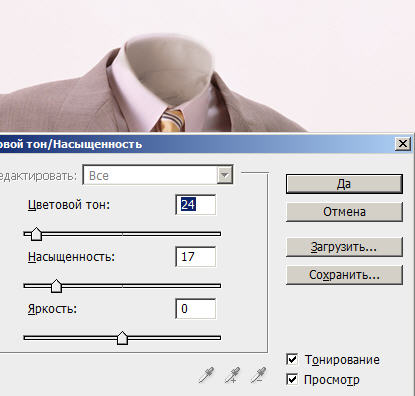Click the Яркость label

pos(52,309)
